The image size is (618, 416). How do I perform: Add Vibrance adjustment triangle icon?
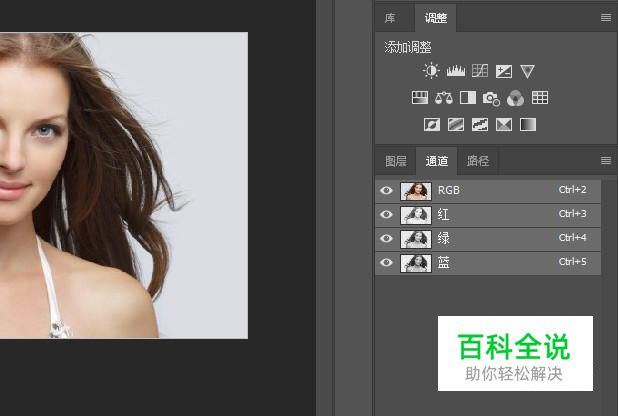pyautogui.click(x=527, y=71)
